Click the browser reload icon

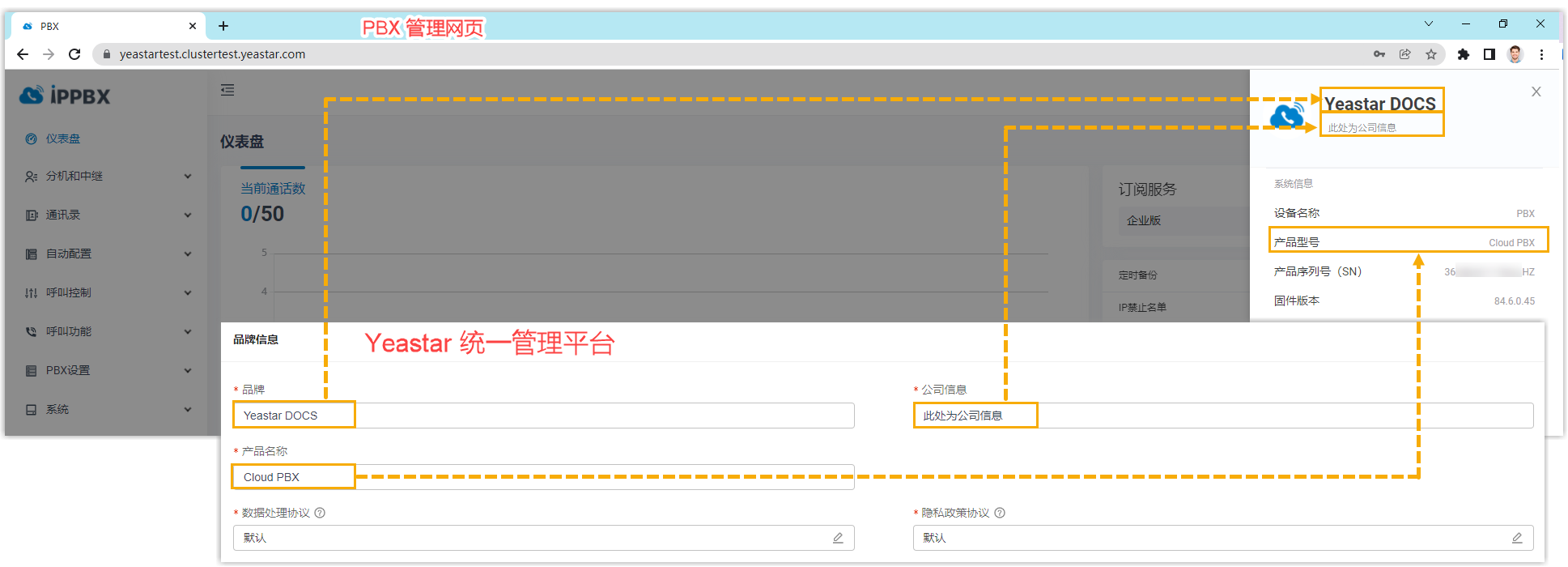click(x=74, y=54)
